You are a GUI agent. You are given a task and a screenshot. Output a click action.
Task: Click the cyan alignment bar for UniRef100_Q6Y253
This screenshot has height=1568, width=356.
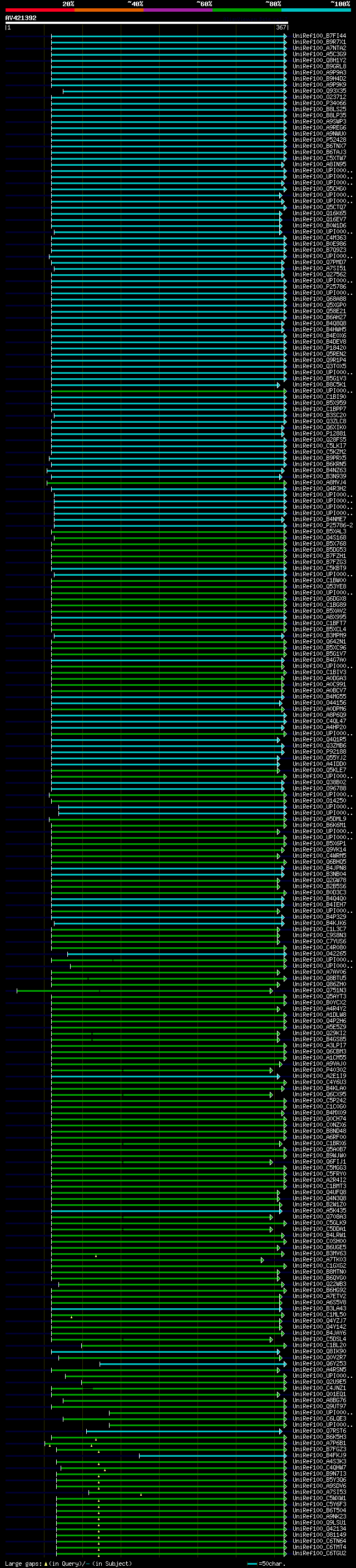(193, 1363)
